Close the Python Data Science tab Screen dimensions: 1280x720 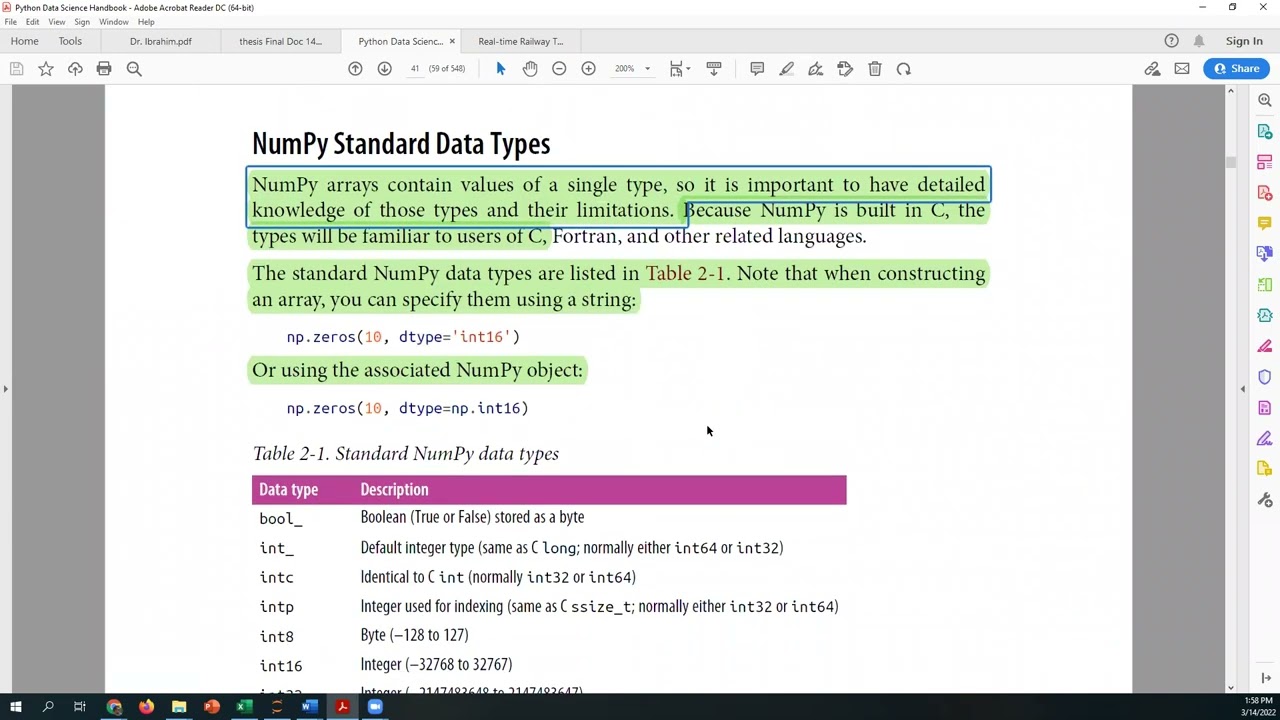coord(452,41)
